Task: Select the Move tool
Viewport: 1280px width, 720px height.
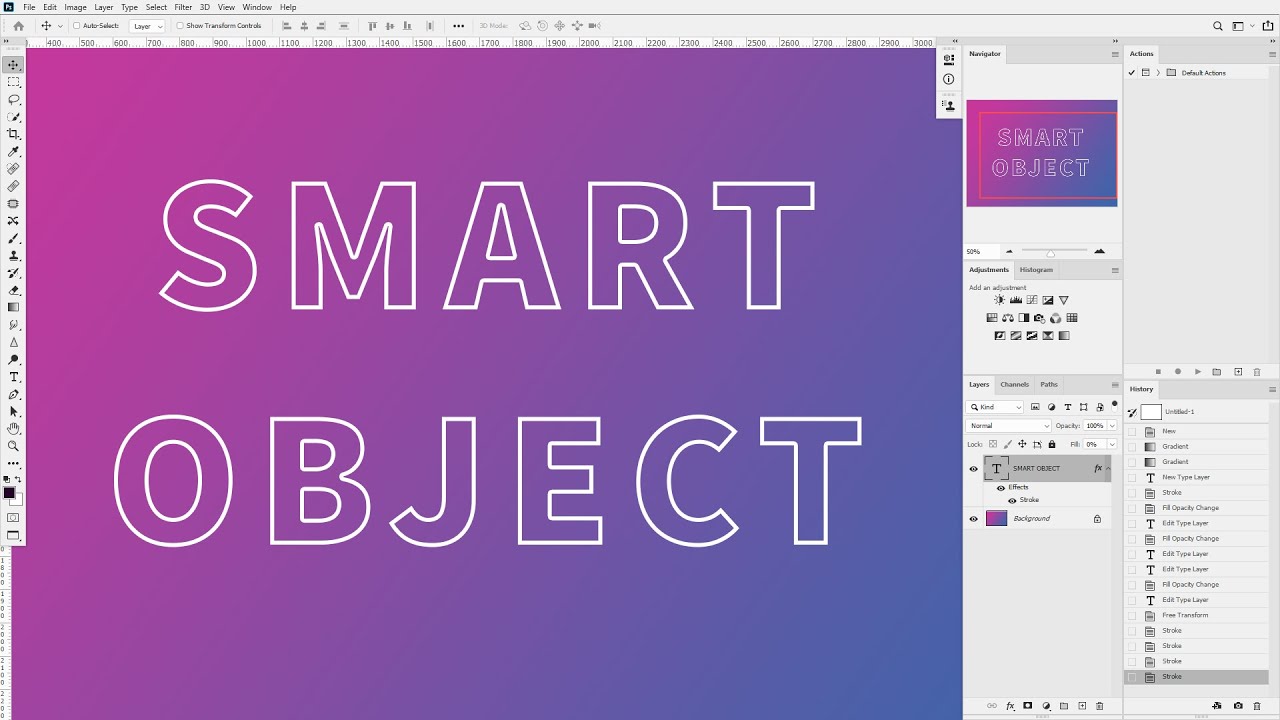Action: coord(13,65)
